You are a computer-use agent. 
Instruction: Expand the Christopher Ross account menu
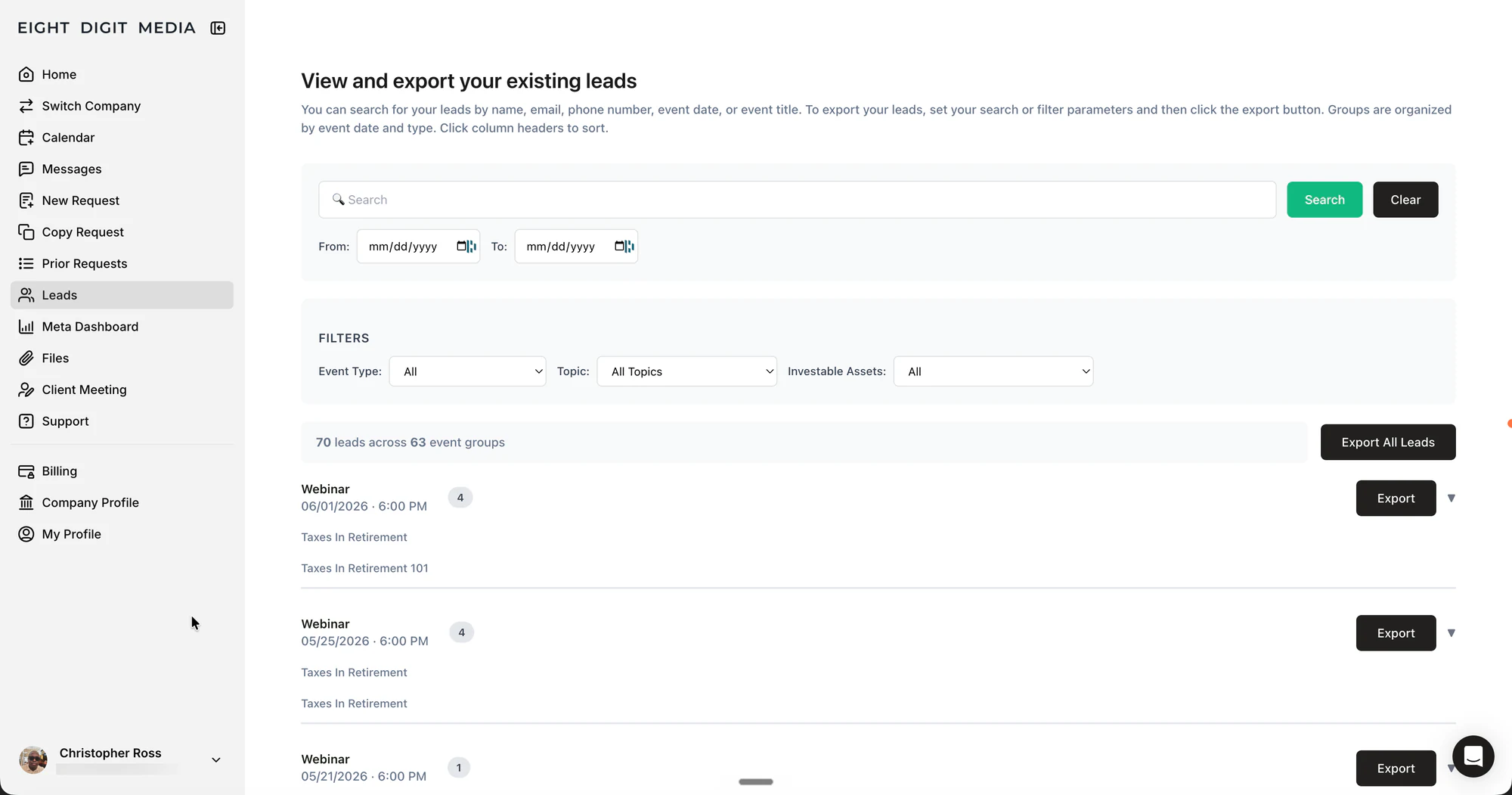216,759
